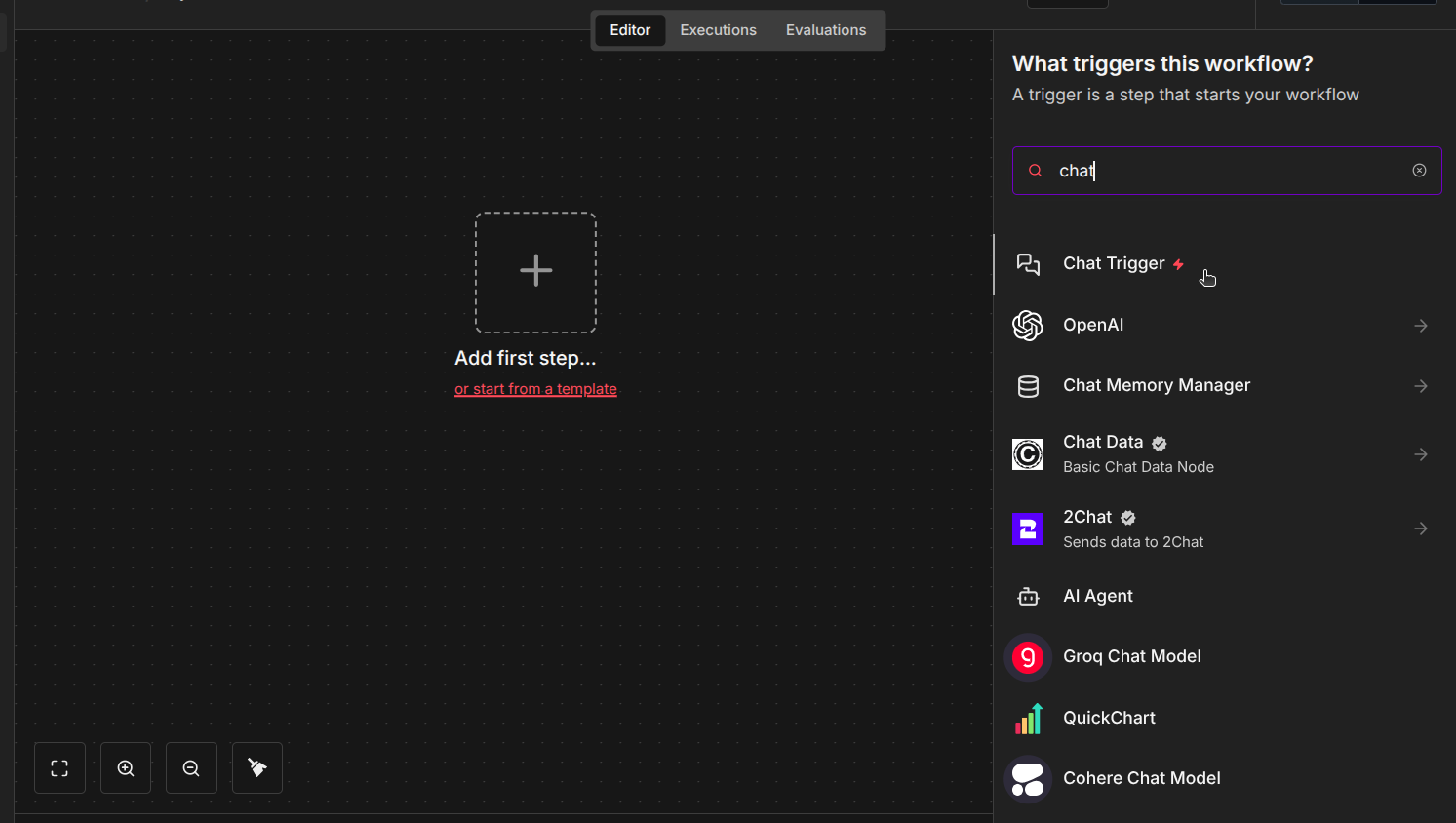This screenshot has height=823, width=1456.
Task: Expand Chat Memory Manager options
Action: tap(1420, 386)
